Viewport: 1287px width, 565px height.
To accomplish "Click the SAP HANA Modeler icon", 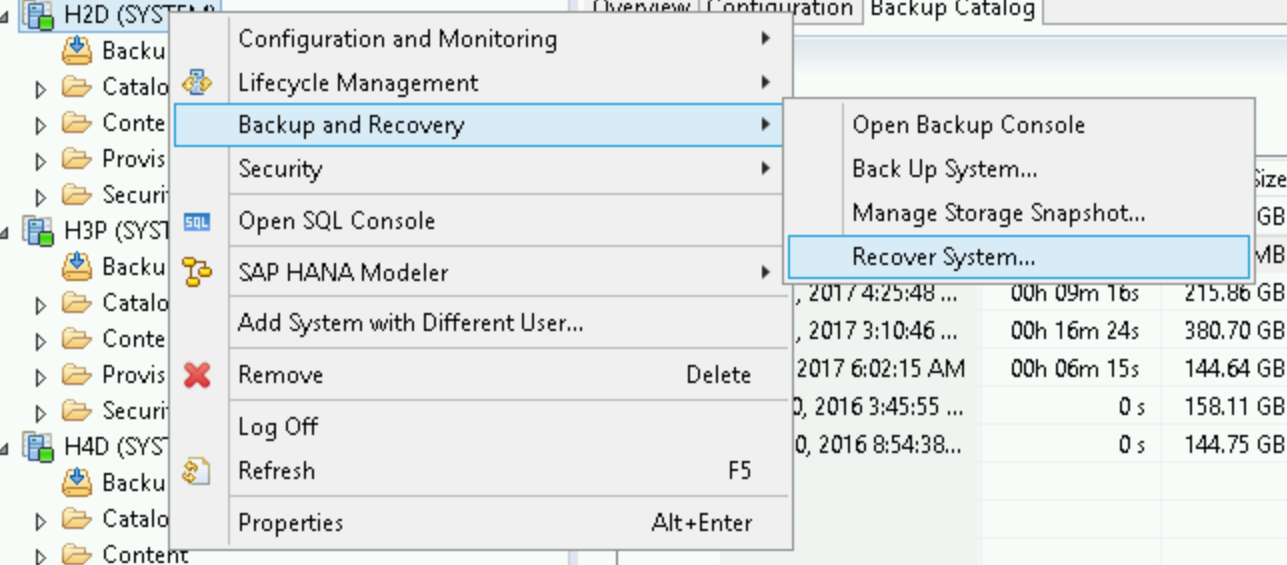I will (197, 272).
